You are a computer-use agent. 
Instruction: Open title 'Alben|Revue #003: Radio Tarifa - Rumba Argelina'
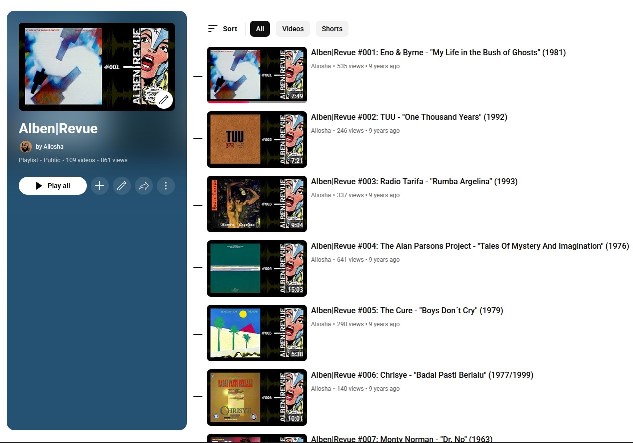pos(414,181)
